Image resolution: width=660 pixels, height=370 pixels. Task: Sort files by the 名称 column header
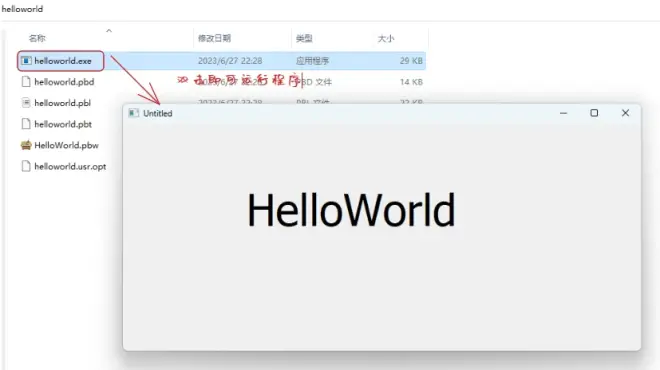point(37,39)
